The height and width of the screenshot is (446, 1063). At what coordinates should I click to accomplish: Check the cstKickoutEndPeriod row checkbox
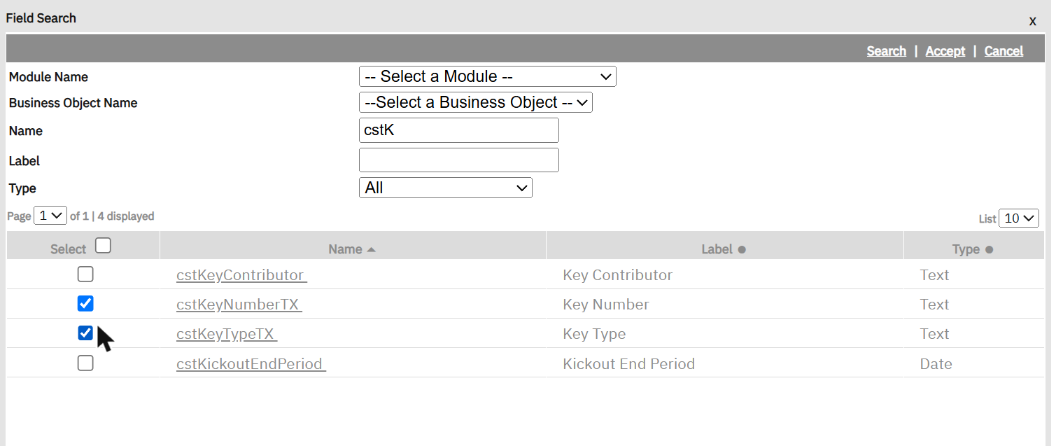pos(85,363)
